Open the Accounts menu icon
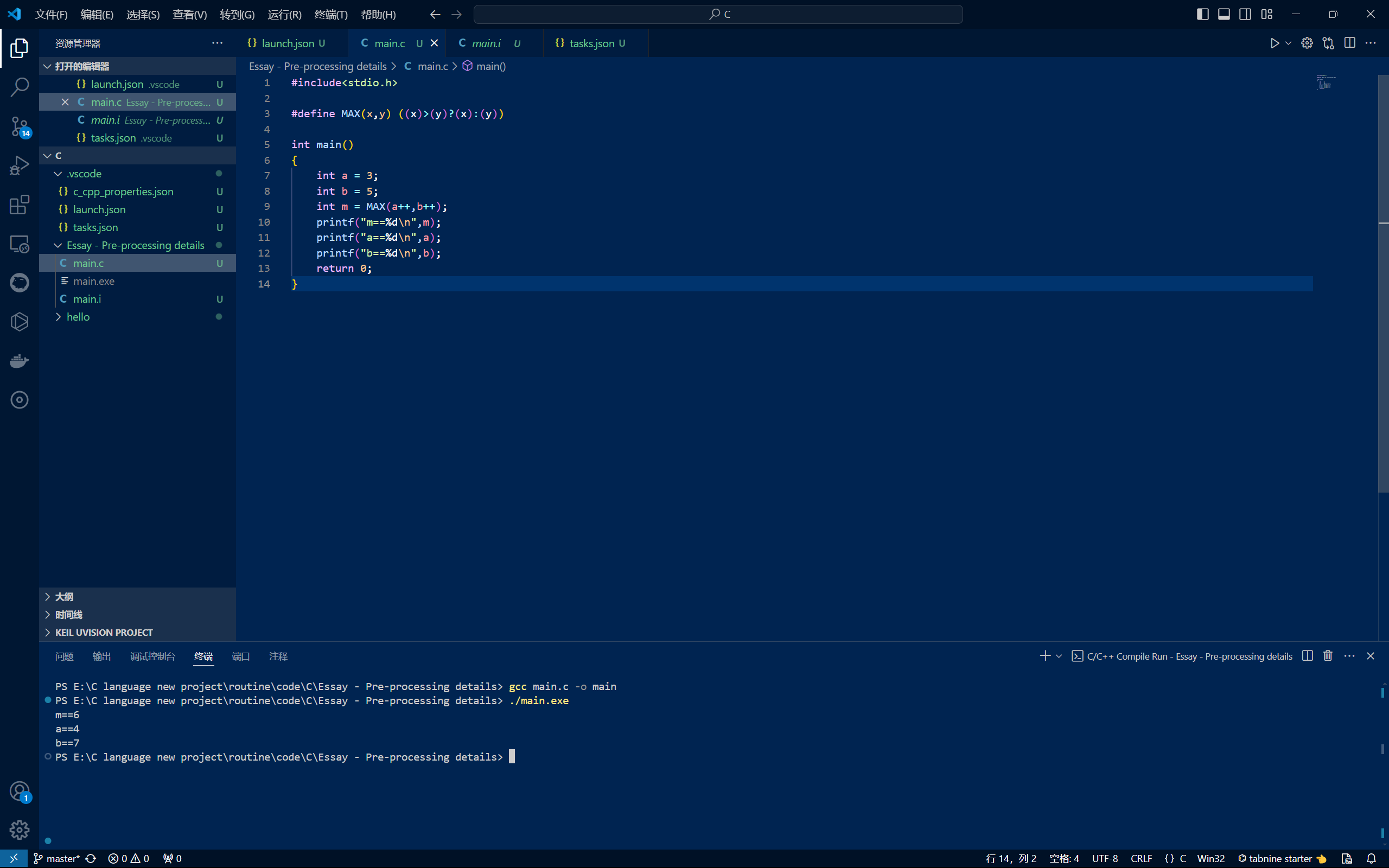This screenshot has width=1389, height=868. click(x=19, y=792)
